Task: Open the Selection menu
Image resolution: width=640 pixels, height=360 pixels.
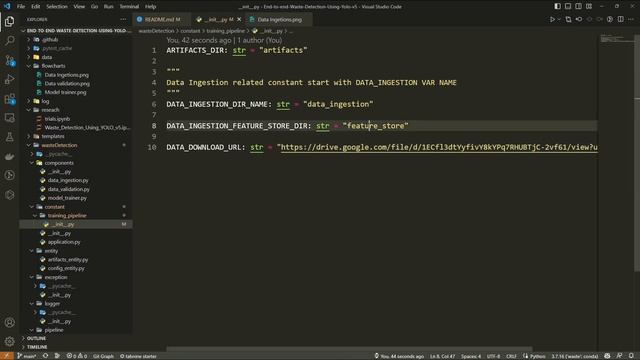Action: (x=57, y=7)
